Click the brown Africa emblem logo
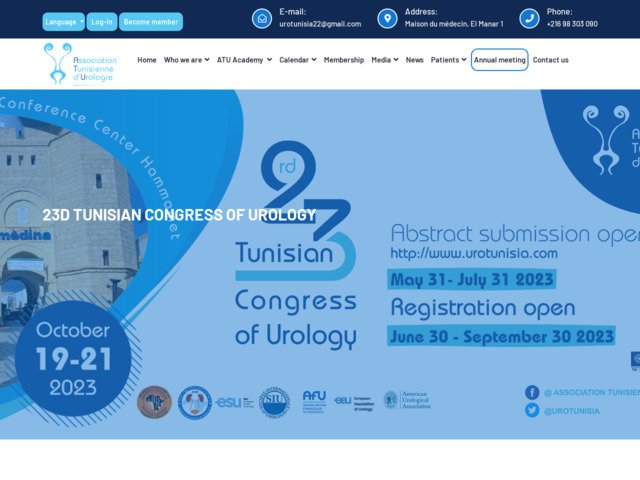The height and width of the screenshot is (480, 640). [x=154, y=402]
